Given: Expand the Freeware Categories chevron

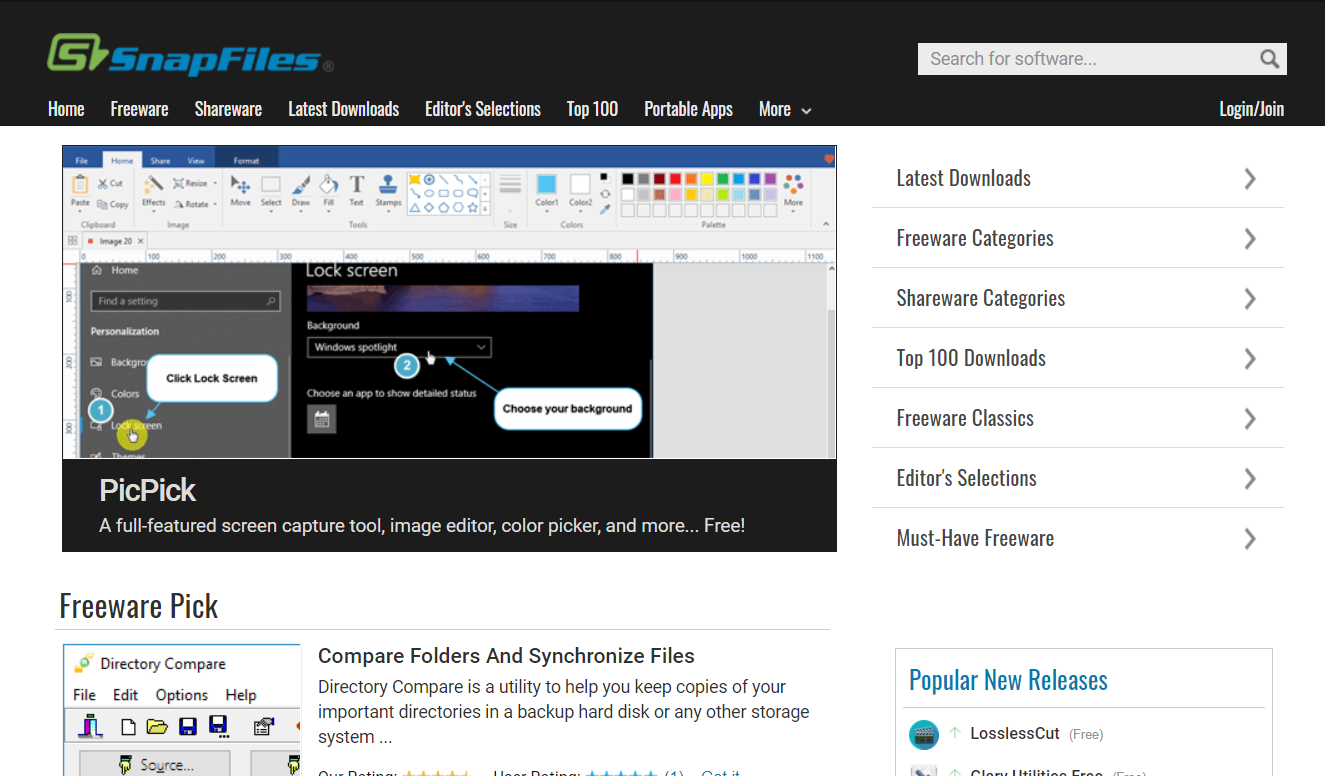Looking at the screenshot, I should point(1250,238).
